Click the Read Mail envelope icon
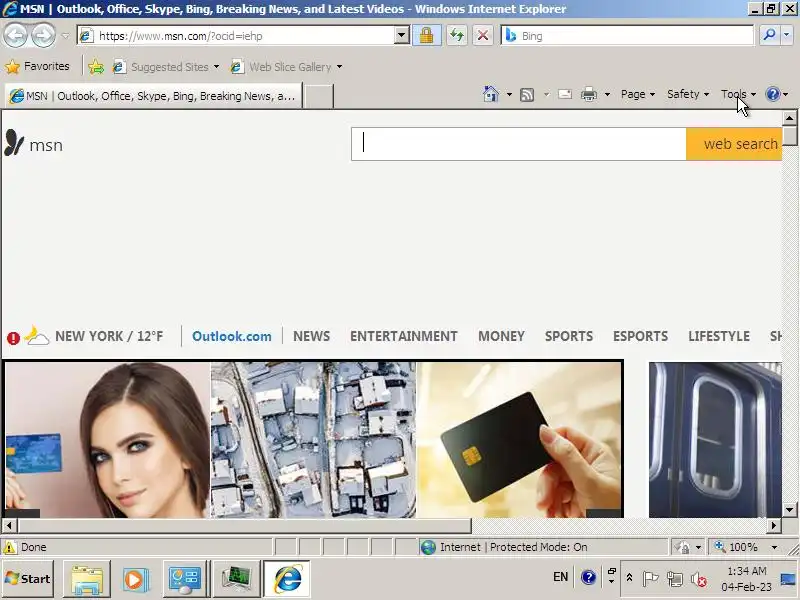This screenshot has width=800, height=600. tap(565, 94)
